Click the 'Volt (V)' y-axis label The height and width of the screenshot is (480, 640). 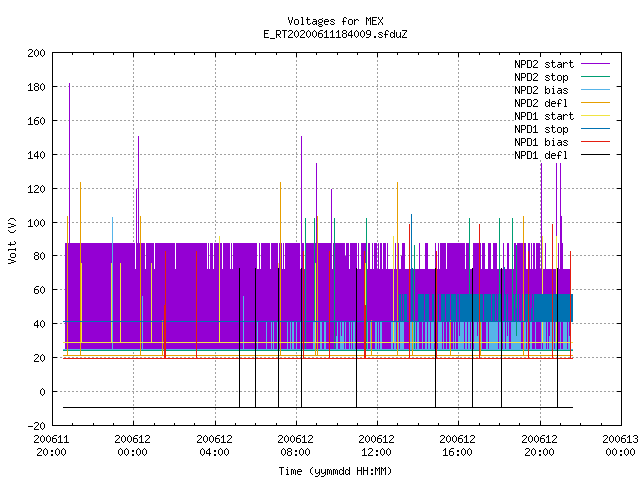pyautogui.click(x=12, y=240)
